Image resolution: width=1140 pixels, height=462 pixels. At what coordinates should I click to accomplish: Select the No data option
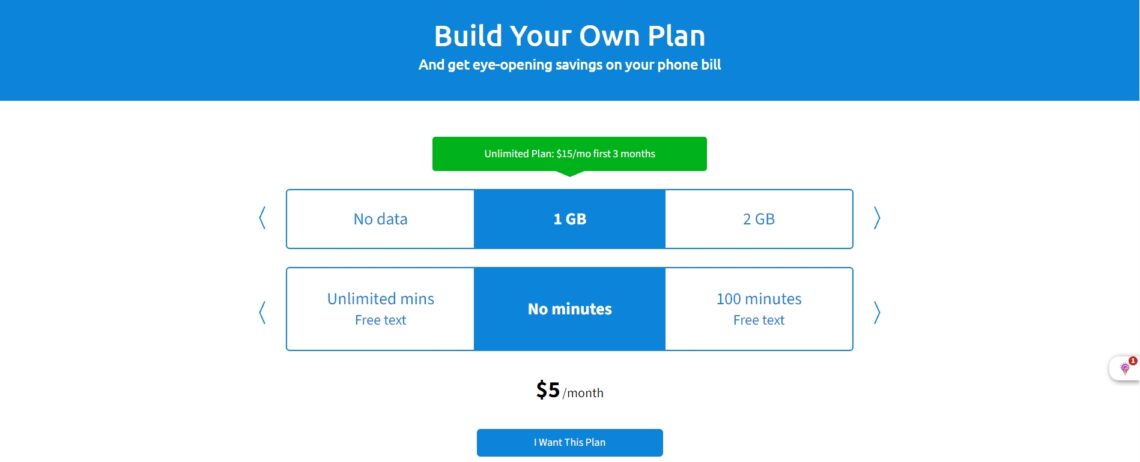[380, 219]
